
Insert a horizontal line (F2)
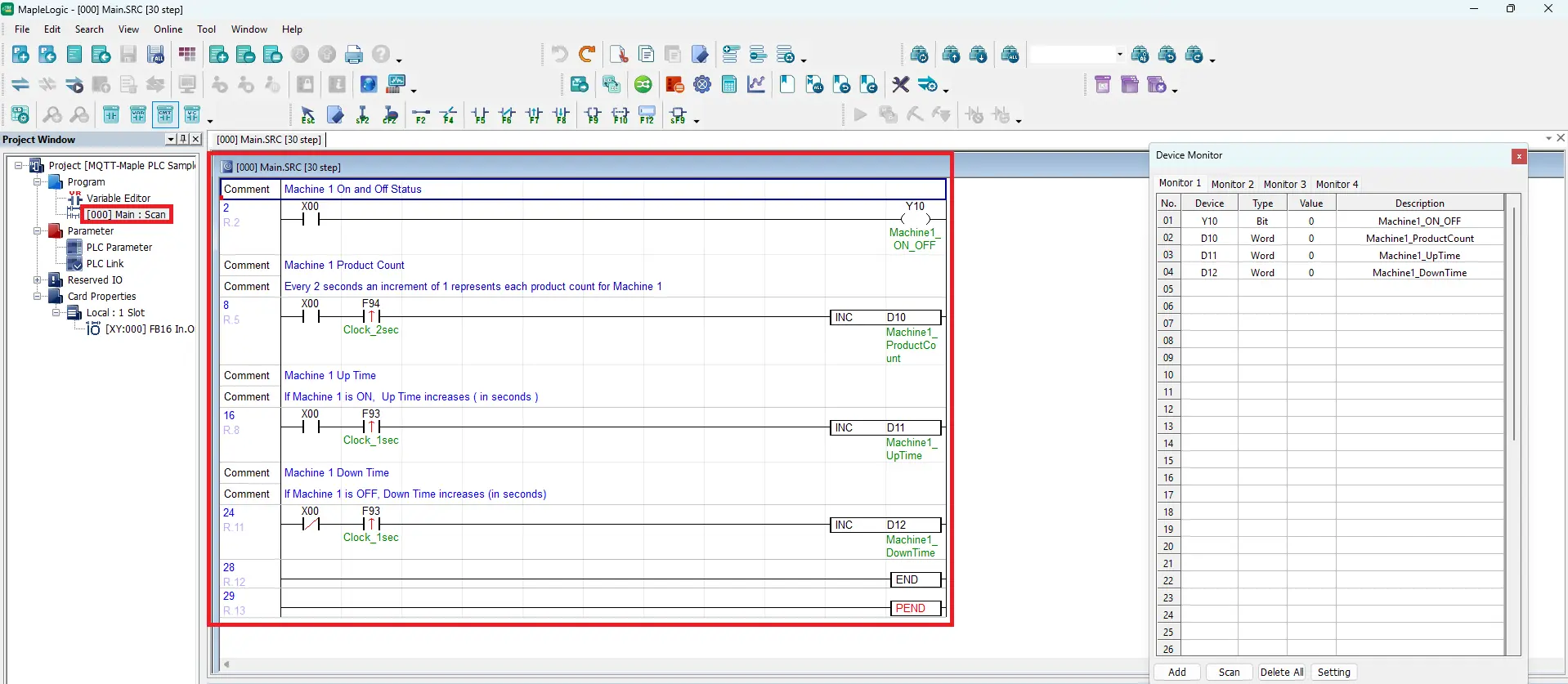pos(420,116)
